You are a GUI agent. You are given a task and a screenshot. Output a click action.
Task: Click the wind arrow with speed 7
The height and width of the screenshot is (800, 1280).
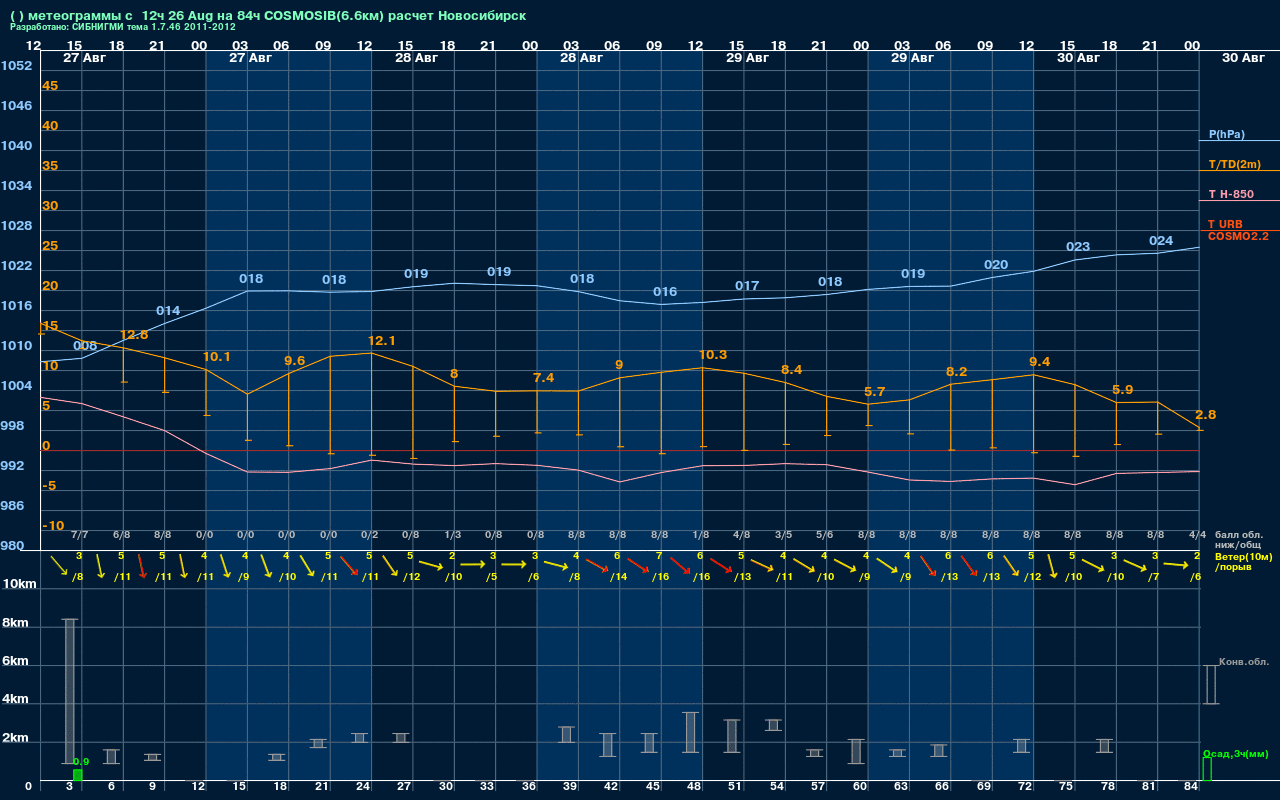(639, 566)
